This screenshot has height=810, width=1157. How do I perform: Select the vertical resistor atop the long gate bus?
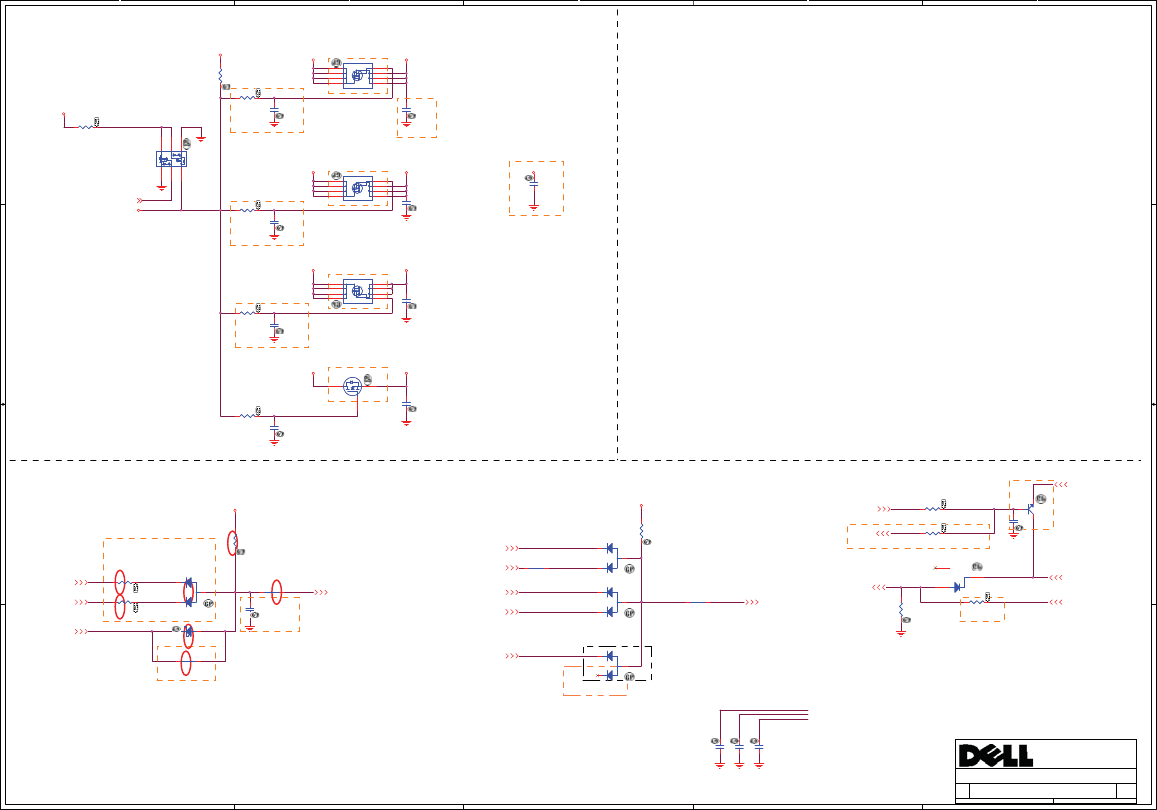tap(221, 75)
